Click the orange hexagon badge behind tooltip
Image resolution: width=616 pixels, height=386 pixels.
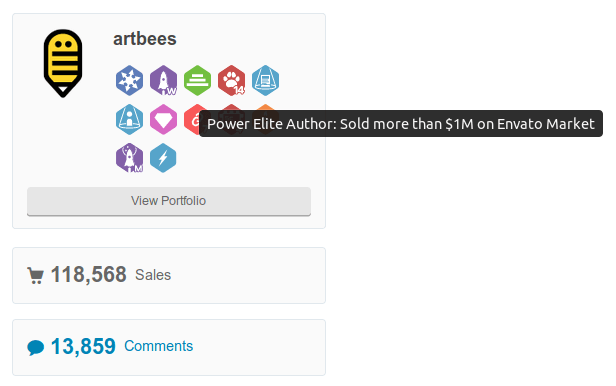(266, 107)
